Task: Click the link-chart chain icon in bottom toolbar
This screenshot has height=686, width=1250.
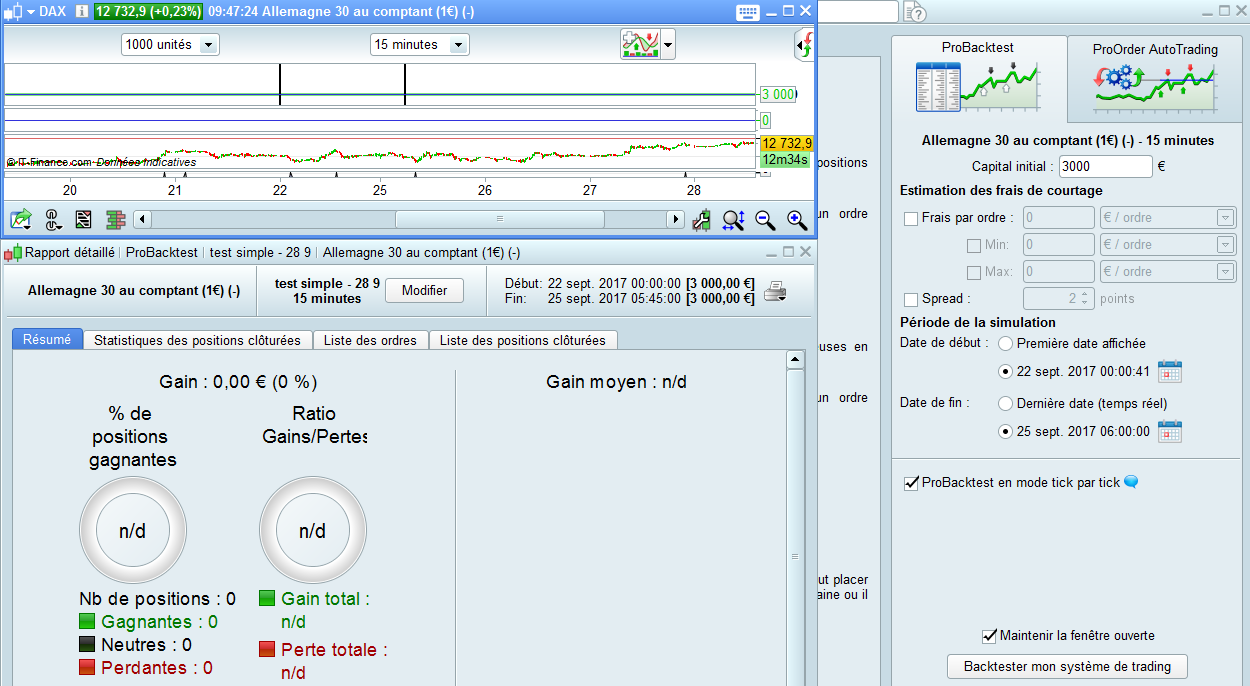Action: click(52, 219)
